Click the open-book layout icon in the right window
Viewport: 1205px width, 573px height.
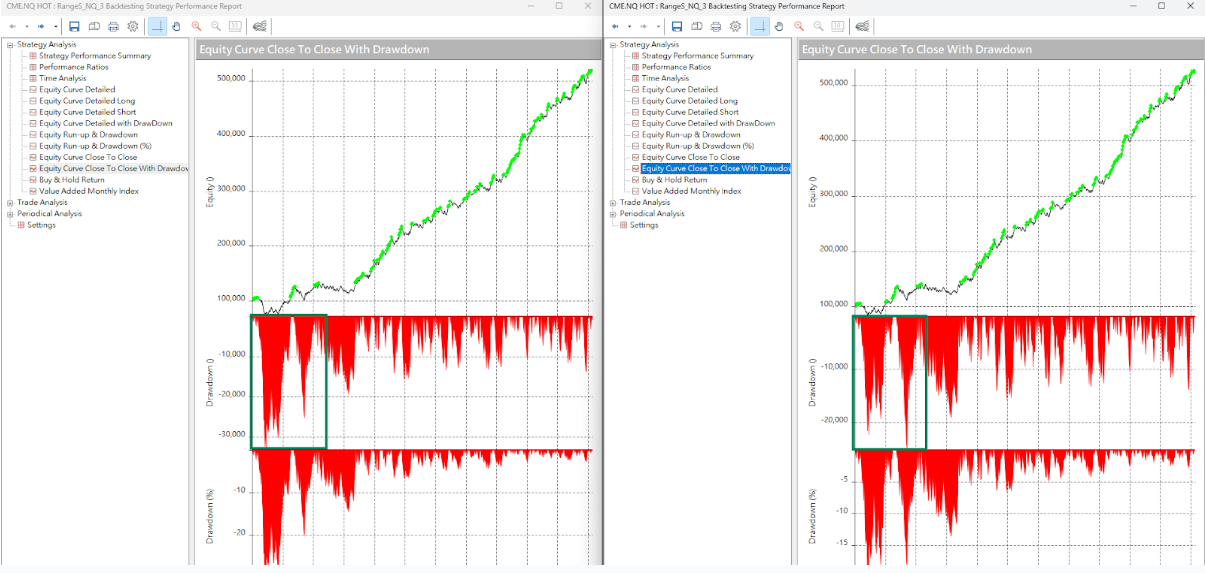coord(696,26)
